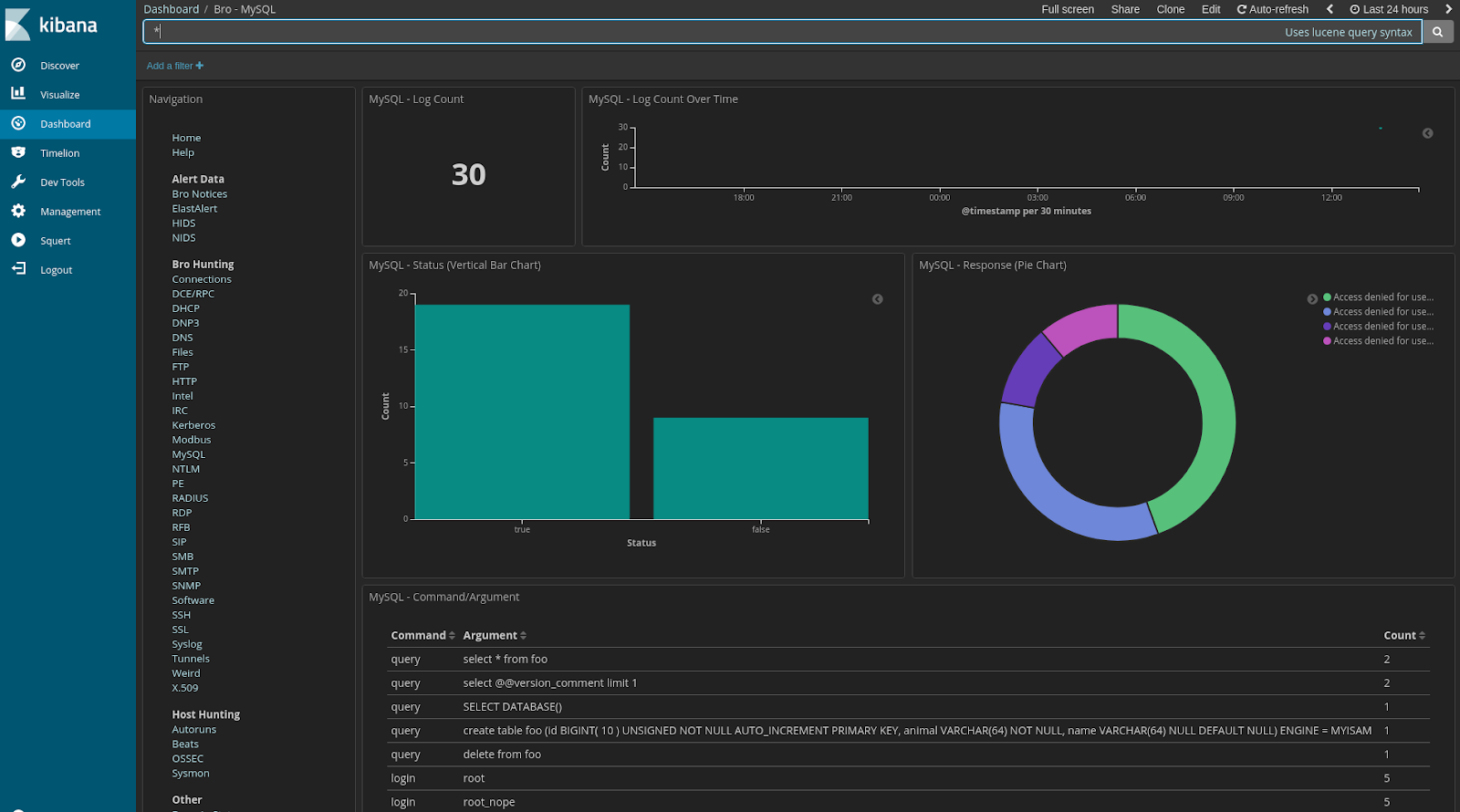This screenshot has width=1460, height=812.
Task: Run search with magnifier button
Action: tap(1437, 32)
